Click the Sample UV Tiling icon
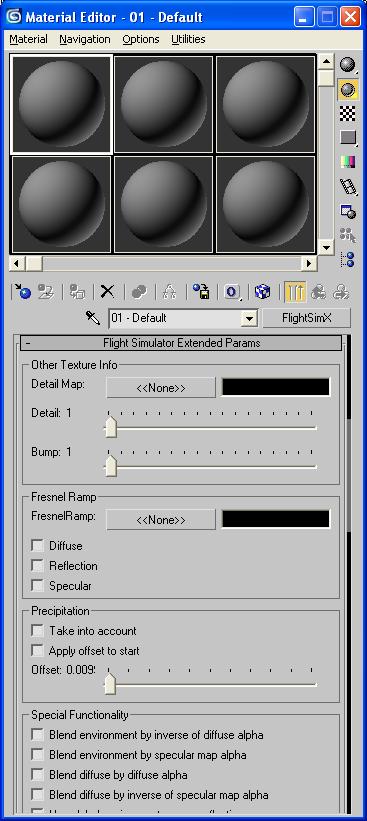The height and width of the screenshot is (821, 367). tap(348, 138)
